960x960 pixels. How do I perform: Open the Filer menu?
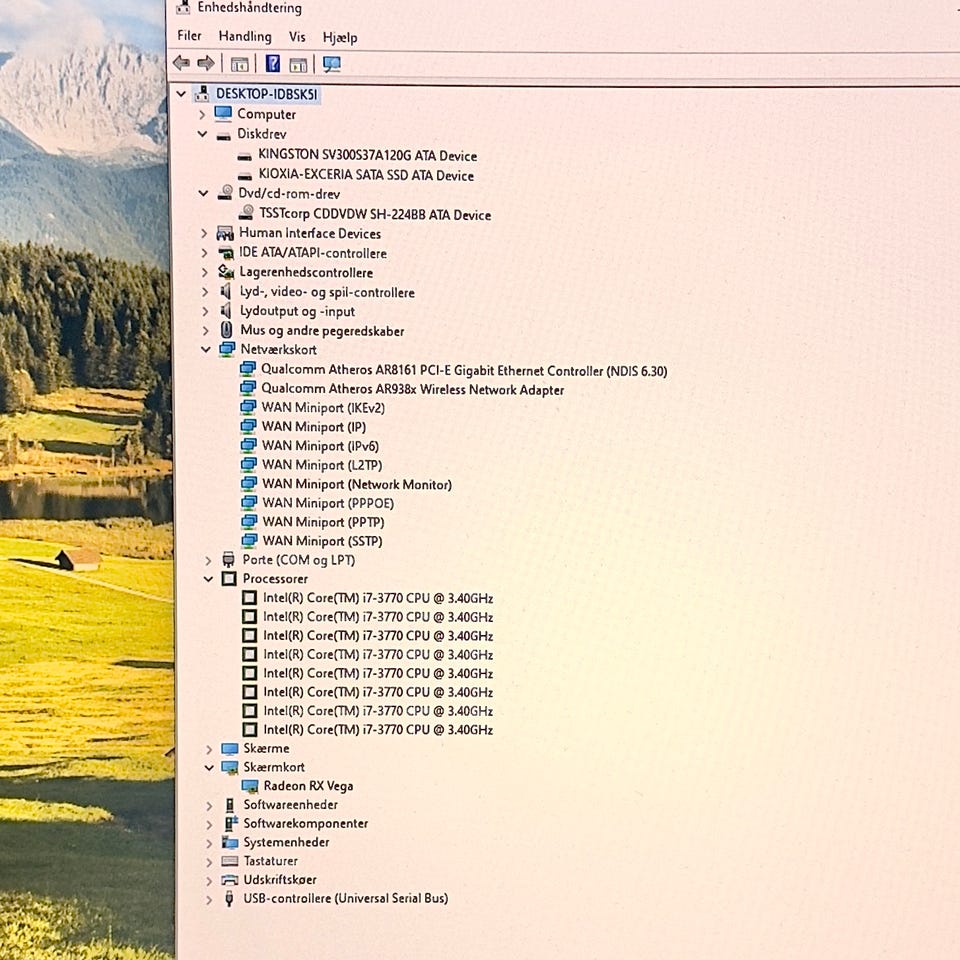click(x=189, y=36)
